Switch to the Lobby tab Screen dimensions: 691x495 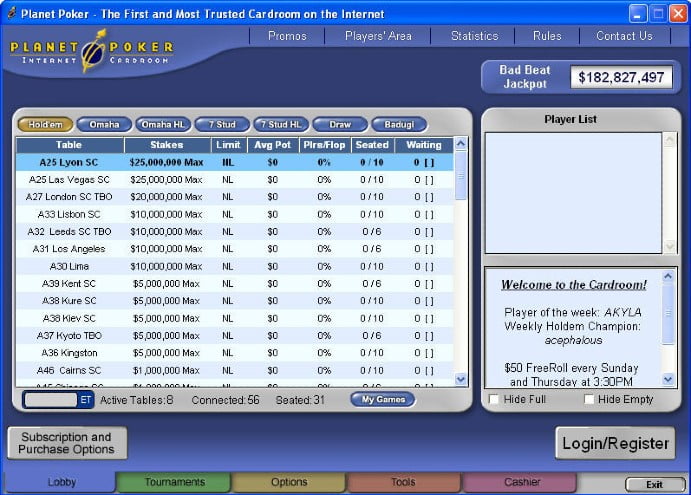pos(61,482)
